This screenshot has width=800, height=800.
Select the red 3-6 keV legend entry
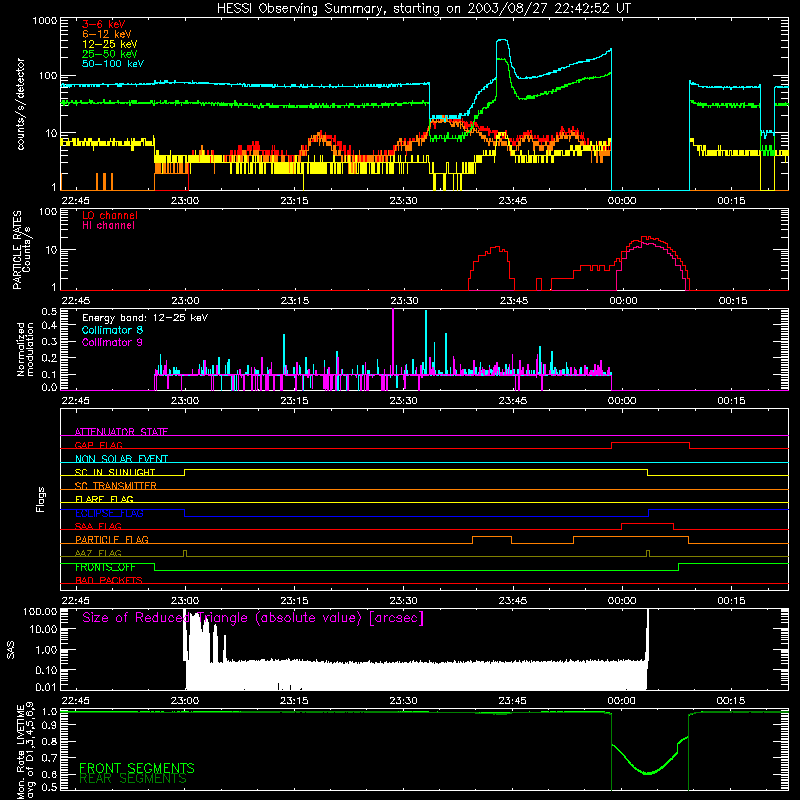pyautogui.click(x=103, y=24)
